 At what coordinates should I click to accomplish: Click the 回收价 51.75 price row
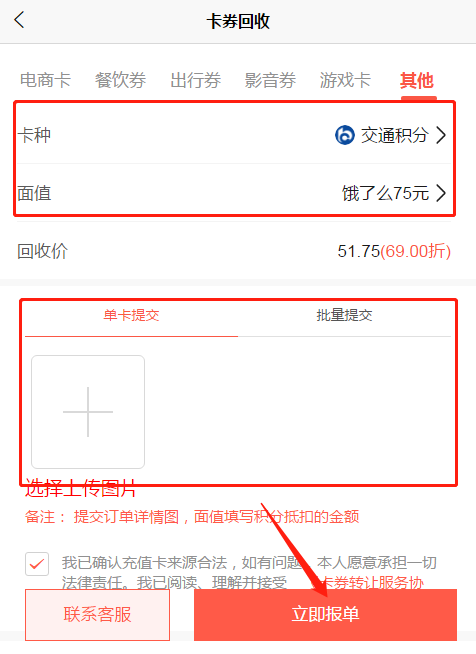tap(234, 251)
